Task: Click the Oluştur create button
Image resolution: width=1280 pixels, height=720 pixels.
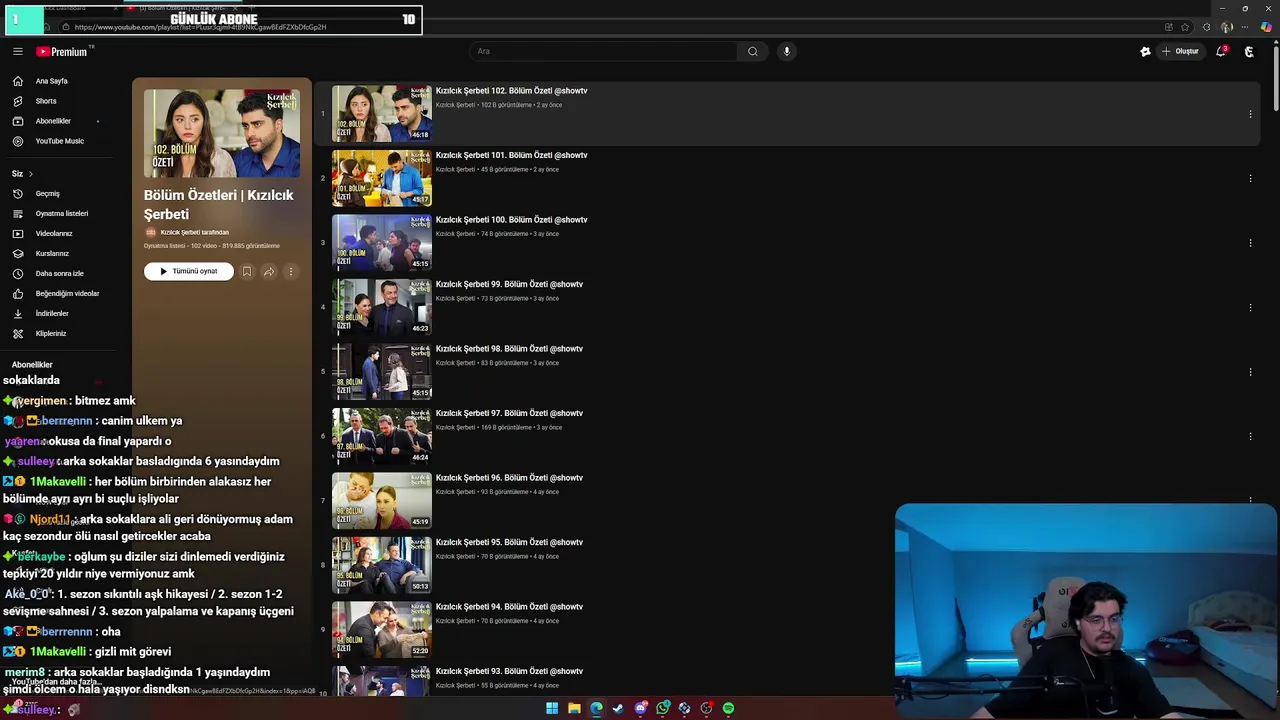Action: 1180,51
